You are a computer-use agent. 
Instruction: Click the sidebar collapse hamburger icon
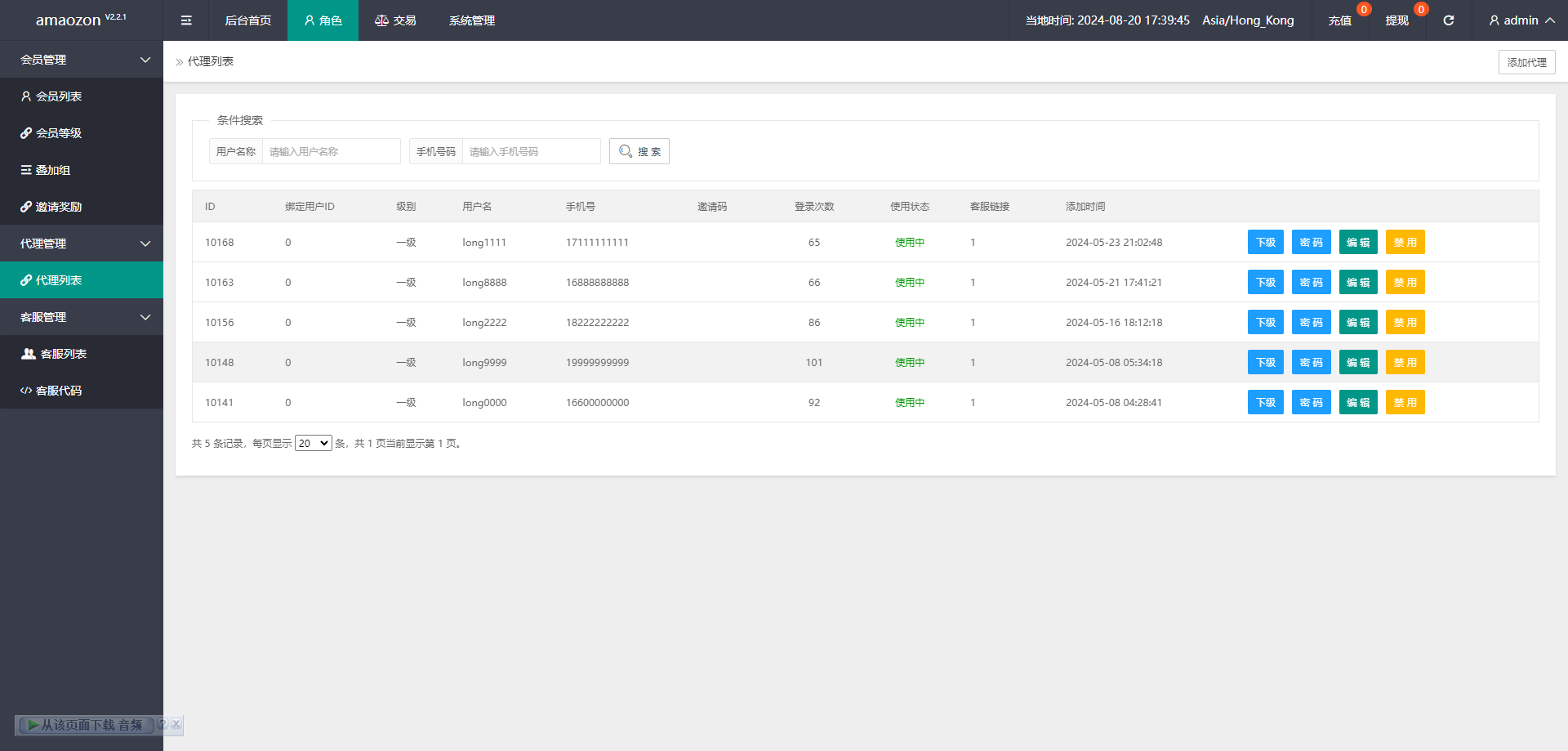pos(186,20)
